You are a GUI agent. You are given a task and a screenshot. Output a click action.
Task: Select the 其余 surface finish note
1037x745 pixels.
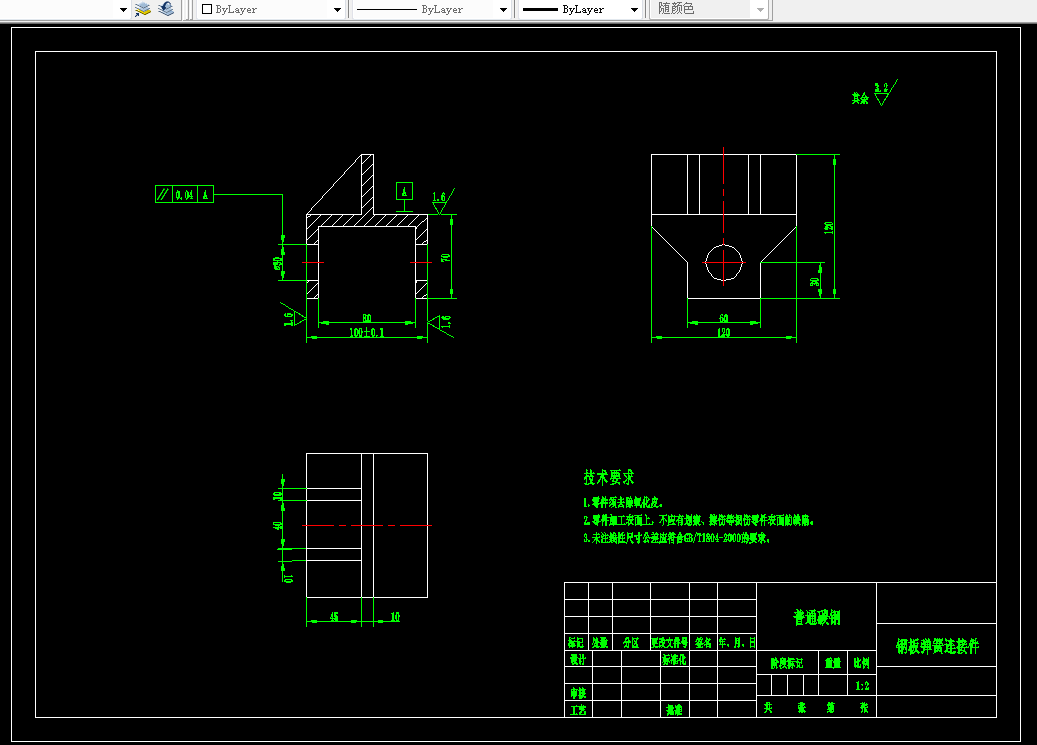pos(860,99)
